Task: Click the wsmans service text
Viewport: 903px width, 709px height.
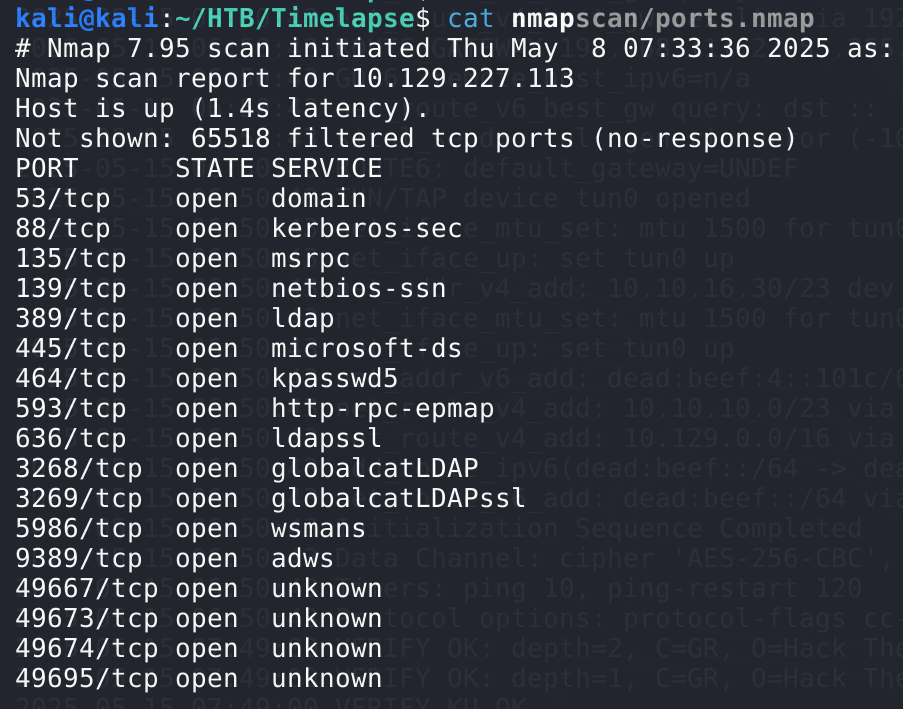Action: (x=319, y=528)
